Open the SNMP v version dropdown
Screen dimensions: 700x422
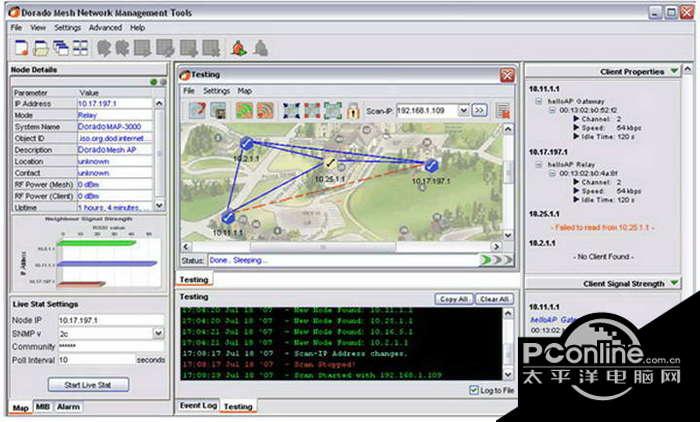tap(158, 333)
